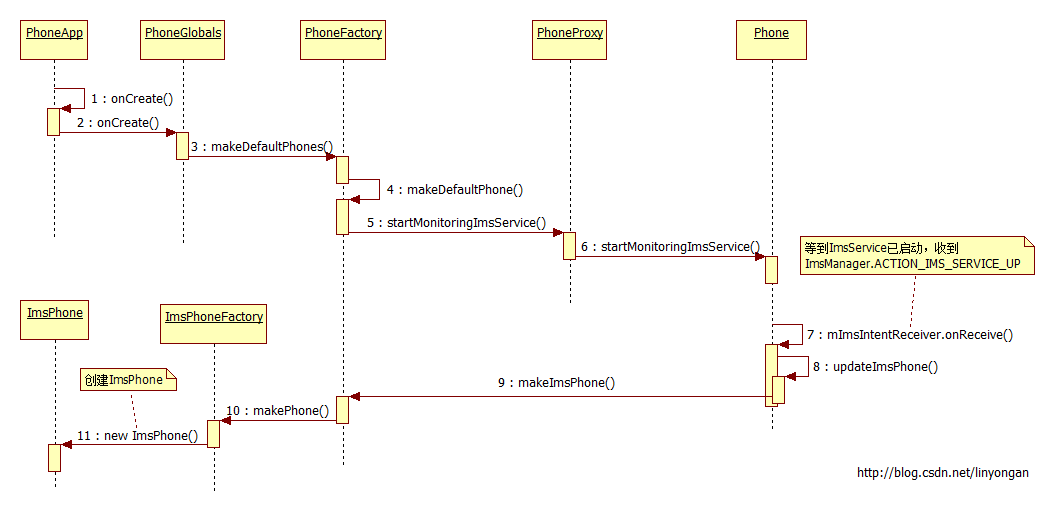The image size is (1055, 512).
Task: Click message label '2 : onCreate()'
Action: click(x=118, y=123)
